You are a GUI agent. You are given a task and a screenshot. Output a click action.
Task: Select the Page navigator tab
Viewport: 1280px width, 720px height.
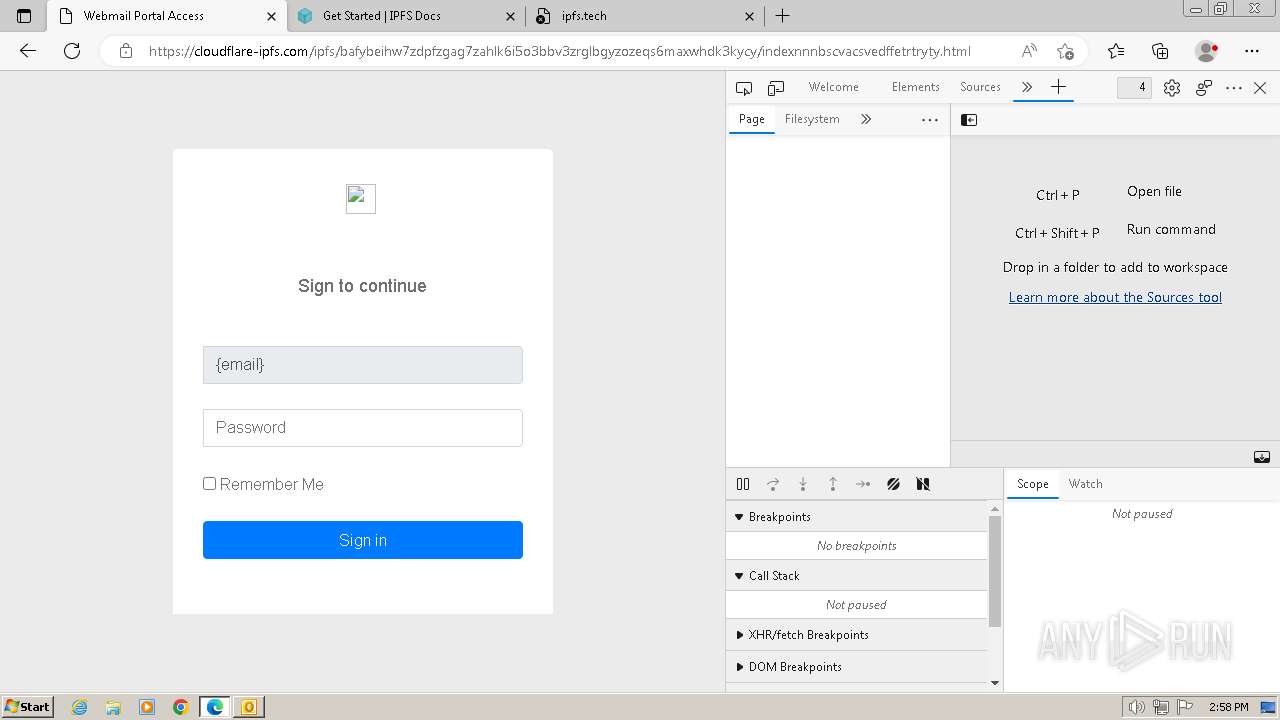click(751, 119)
